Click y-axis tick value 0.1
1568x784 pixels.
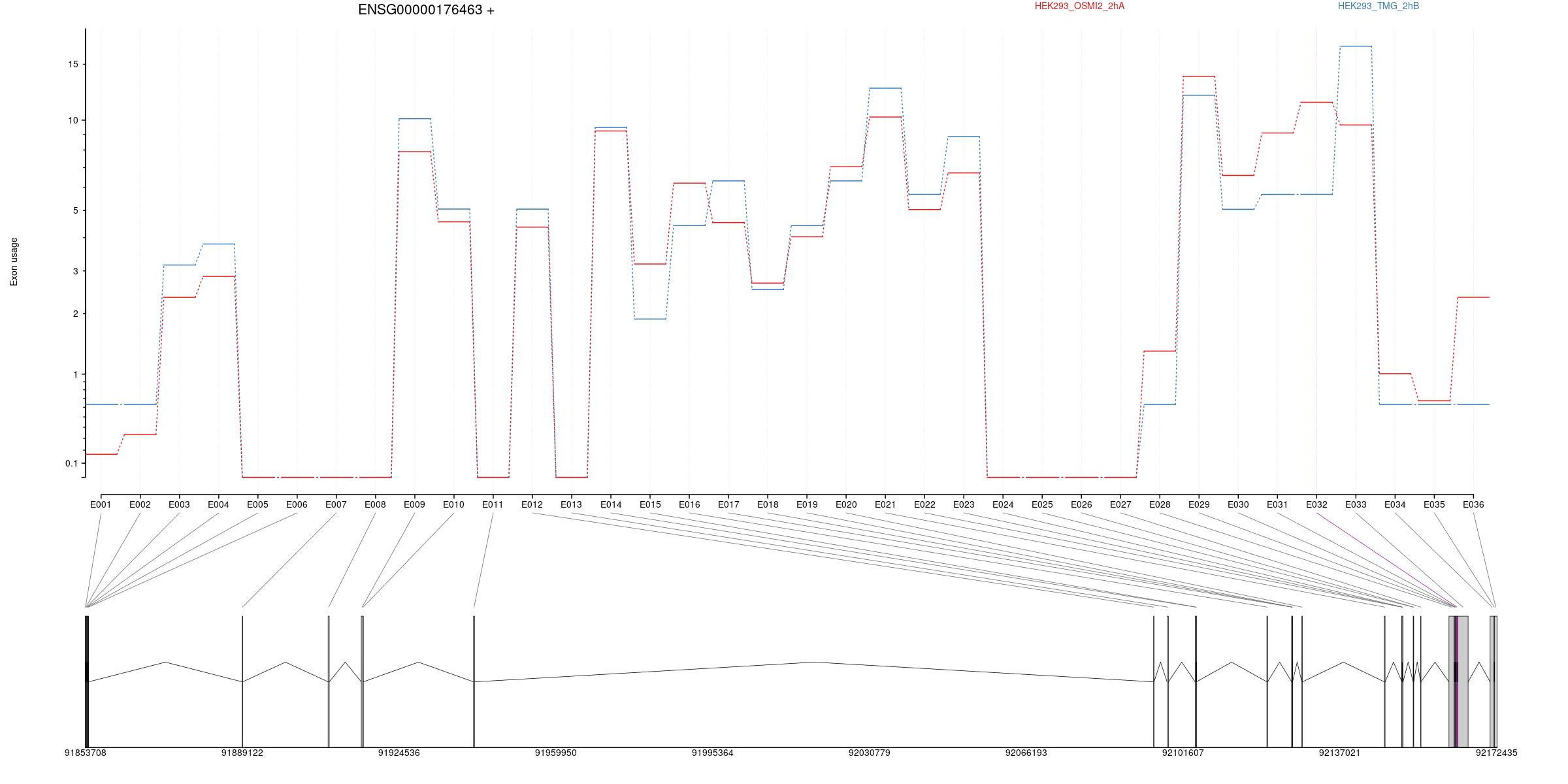pos(71,463)
